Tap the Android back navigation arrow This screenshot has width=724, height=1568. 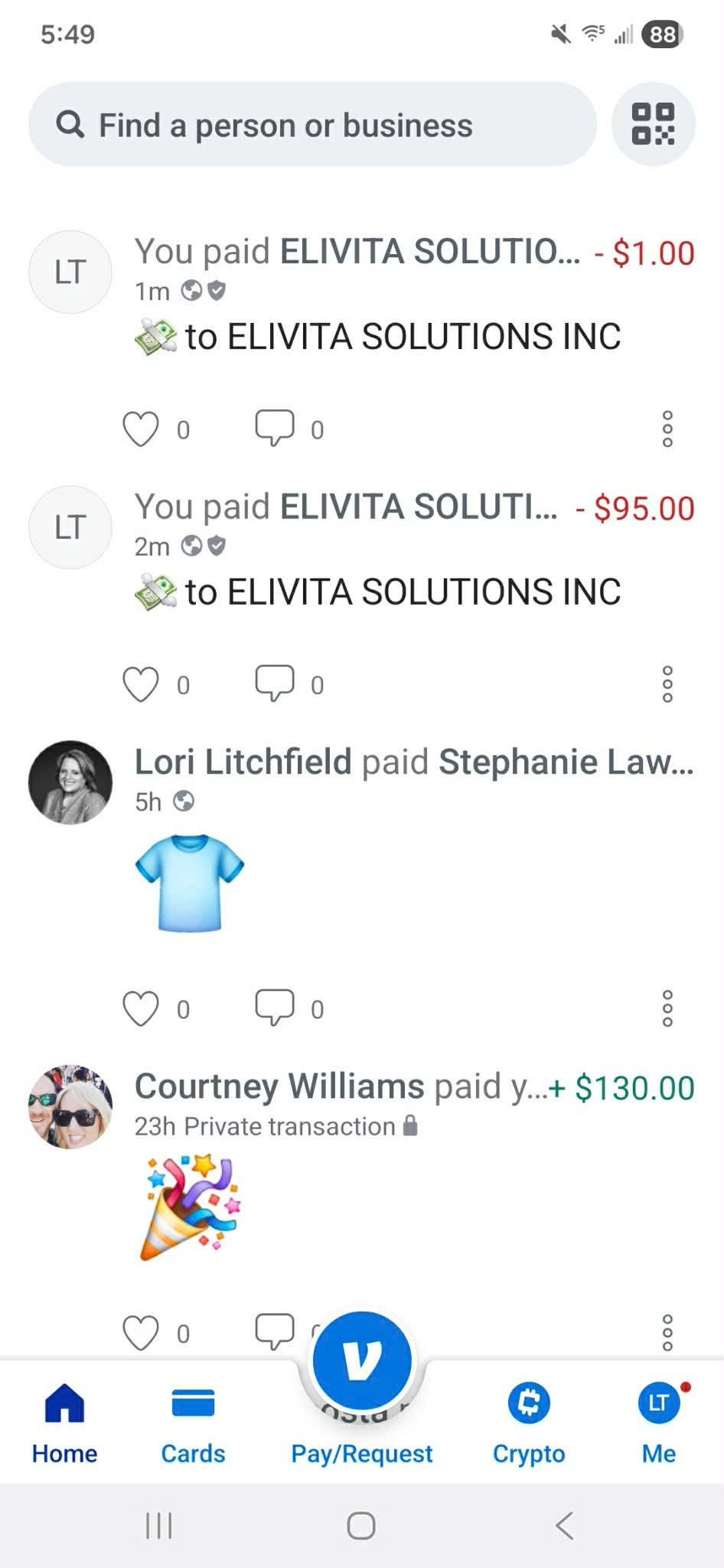(565, 1525)
